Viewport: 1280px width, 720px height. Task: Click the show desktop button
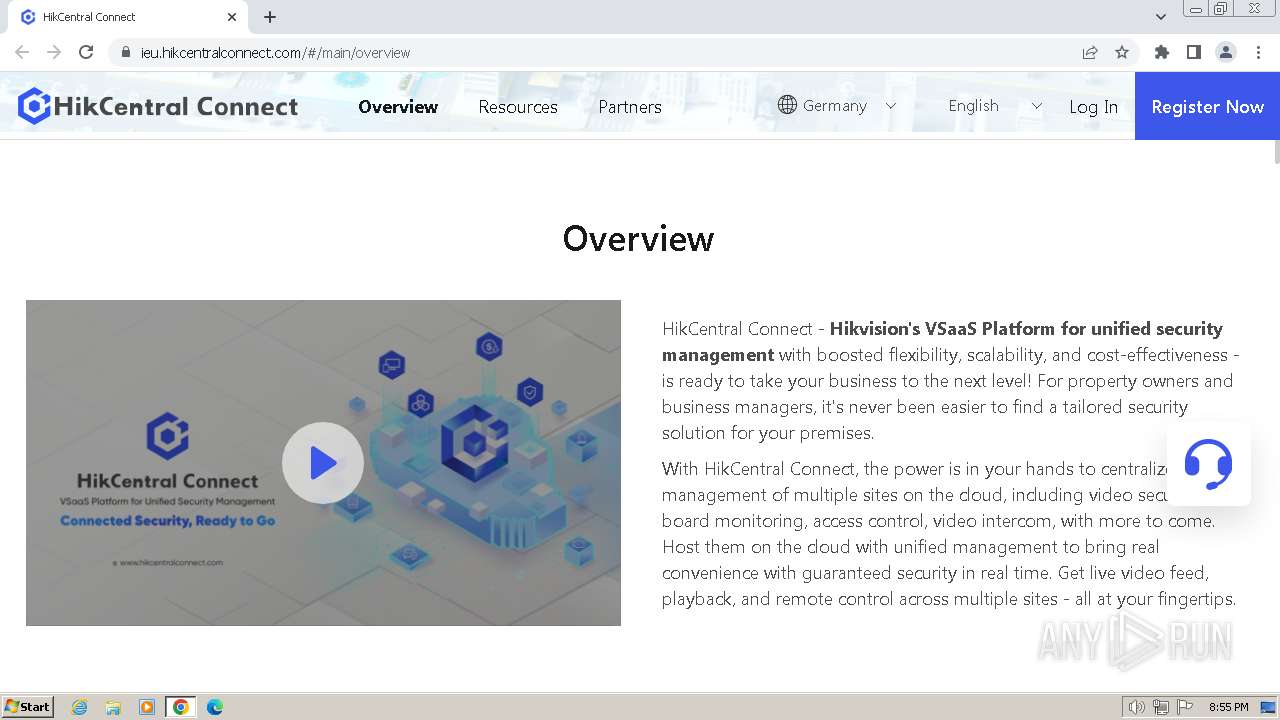pyautogui.click(x=1268, y=707)
